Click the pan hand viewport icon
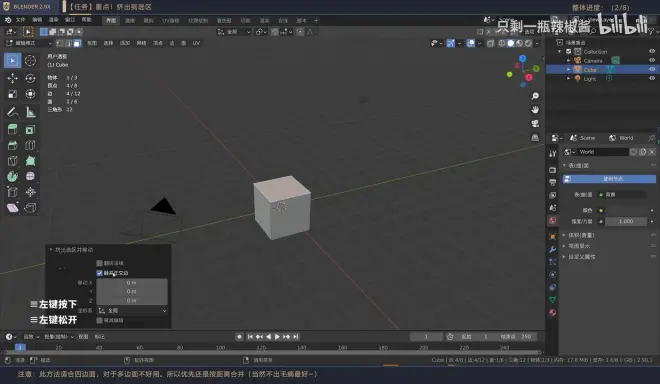 pyautogui.click(x=535, y=109)
